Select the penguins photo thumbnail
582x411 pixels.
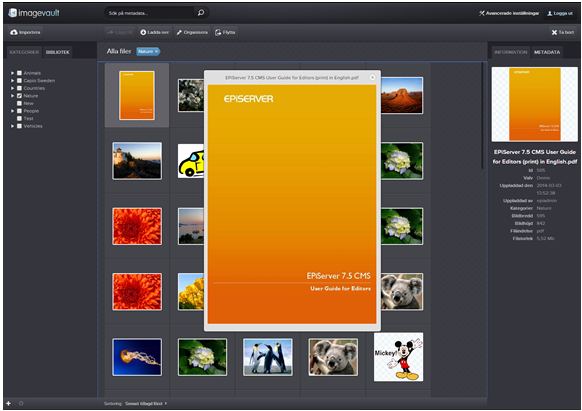tap(268, 357)
